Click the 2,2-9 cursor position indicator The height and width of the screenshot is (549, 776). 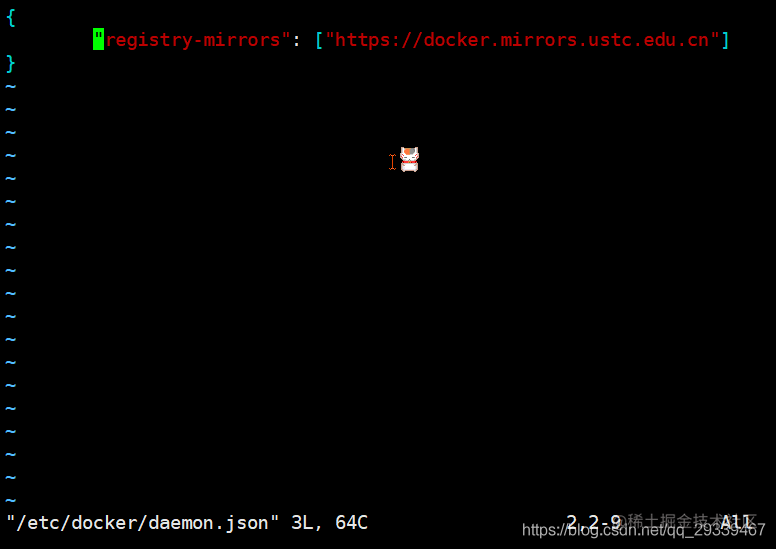point(593,522)
